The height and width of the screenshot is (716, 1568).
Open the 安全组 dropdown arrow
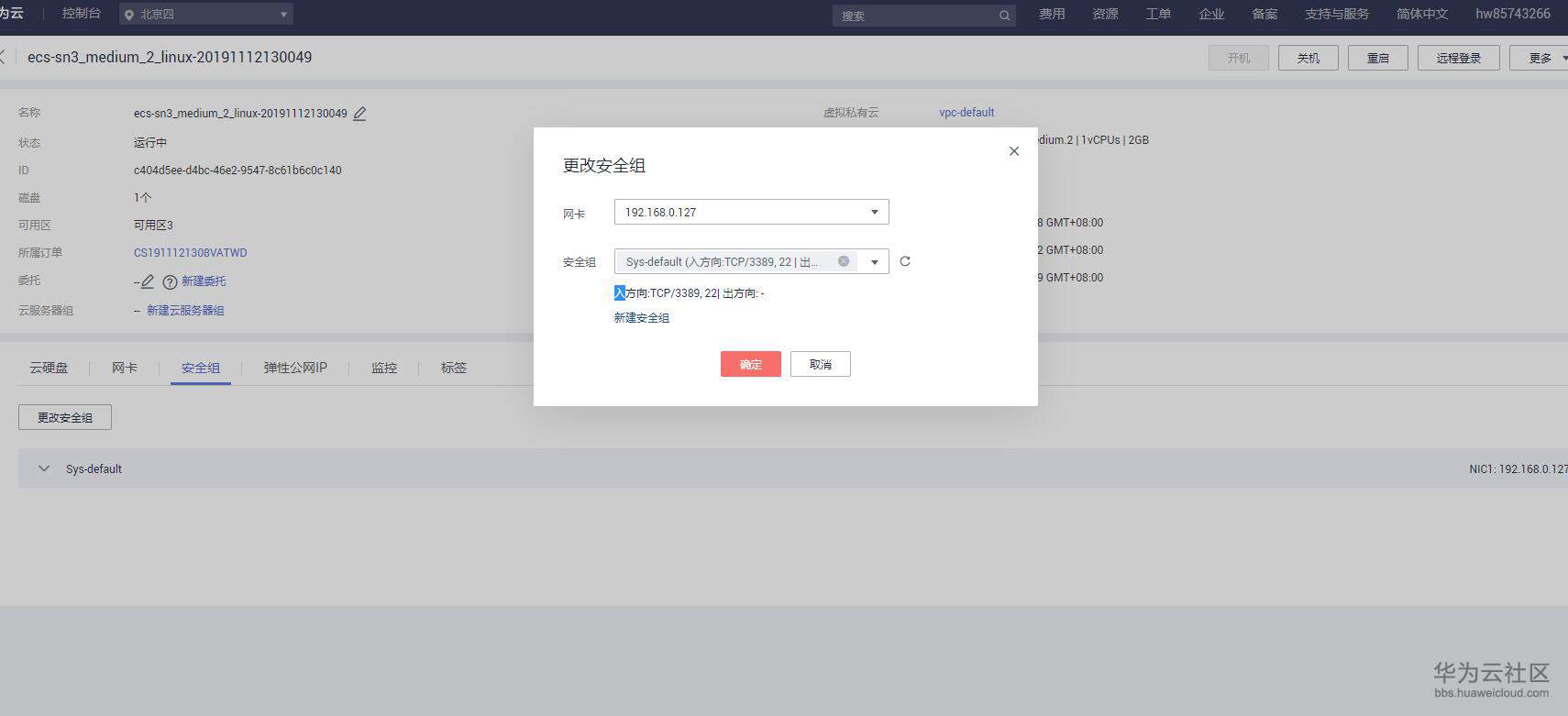coord(875,262)
